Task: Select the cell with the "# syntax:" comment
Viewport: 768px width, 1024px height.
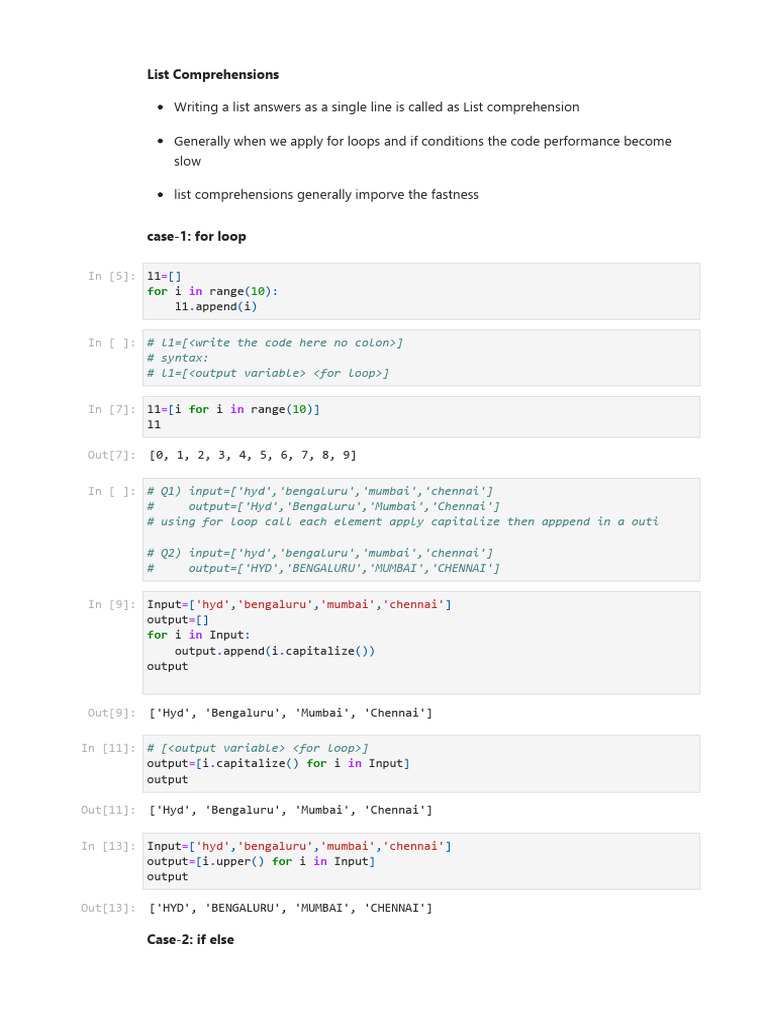Action: tap(421, 357)
